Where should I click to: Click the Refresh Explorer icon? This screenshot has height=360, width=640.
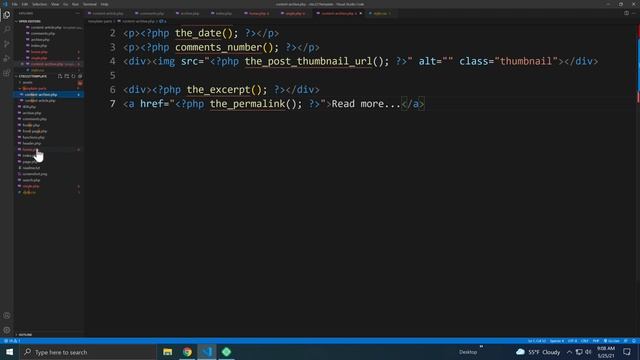(x=73, y=76)
